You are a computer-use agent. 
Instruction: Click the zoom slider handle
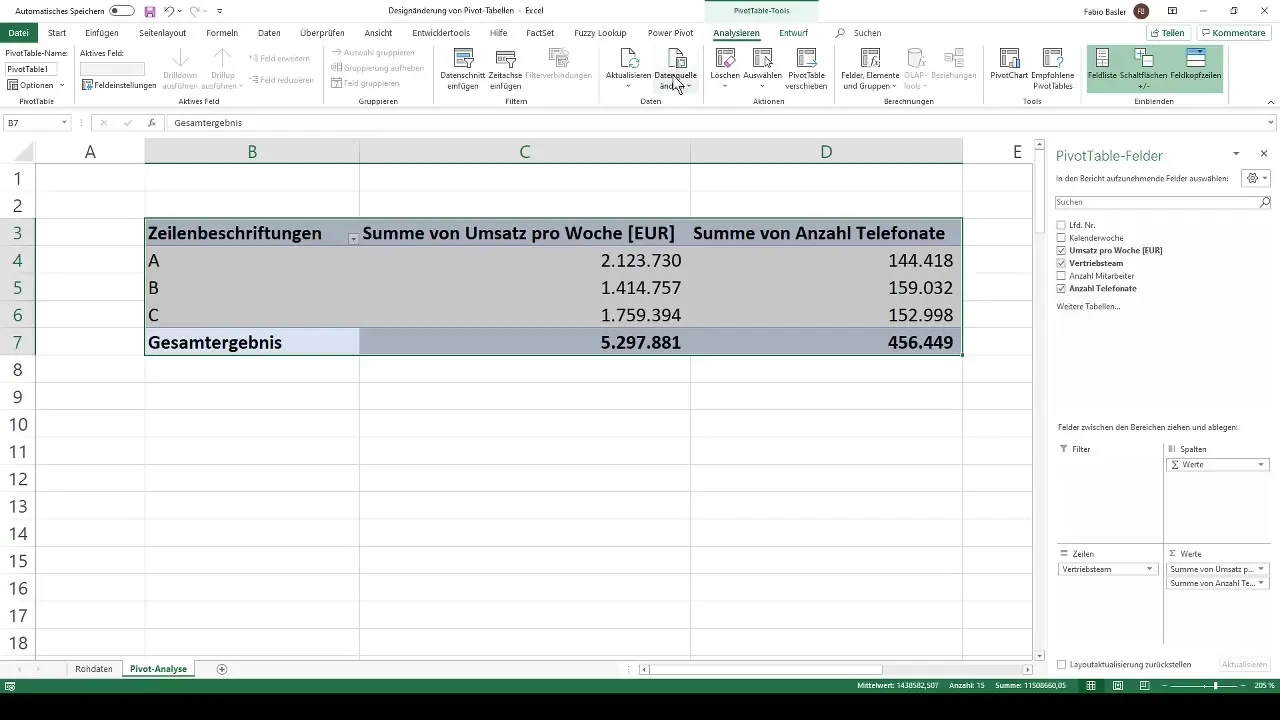click(1215, 686)
